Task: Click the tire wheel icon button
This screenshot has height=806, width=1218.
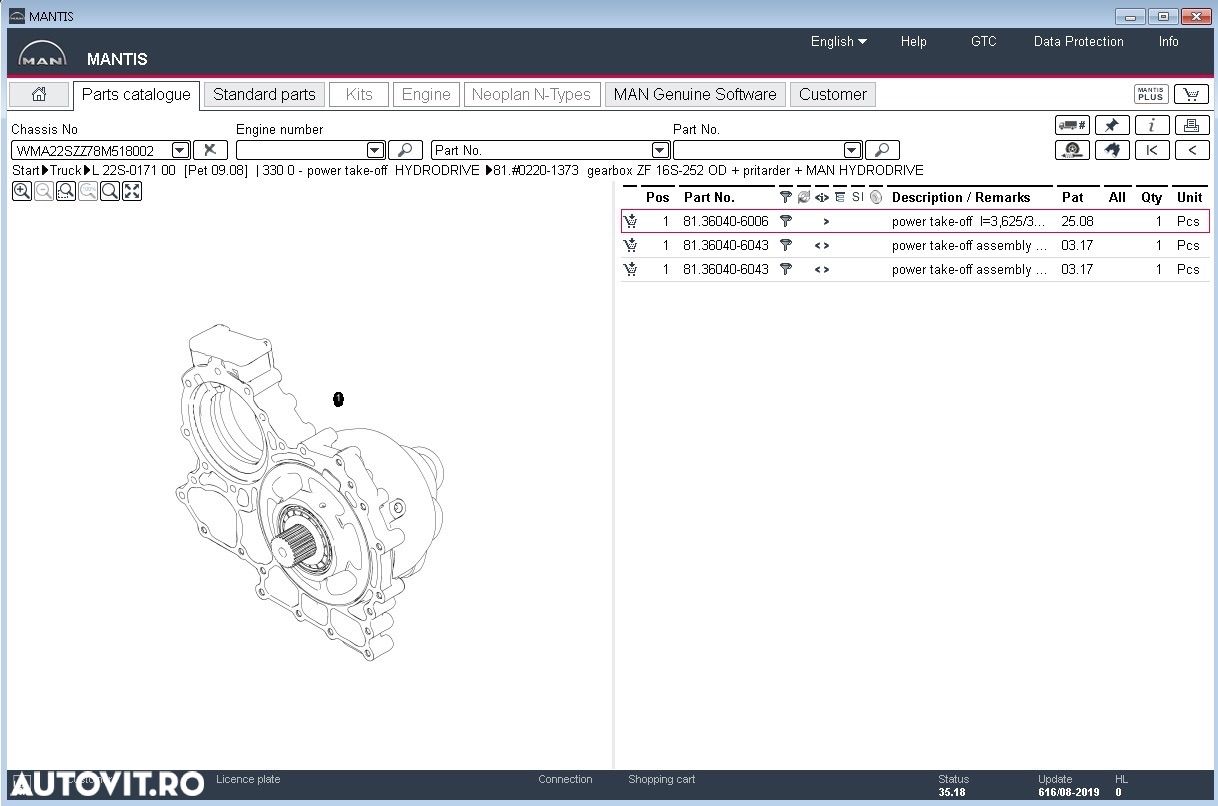Action: point(1072,150)
